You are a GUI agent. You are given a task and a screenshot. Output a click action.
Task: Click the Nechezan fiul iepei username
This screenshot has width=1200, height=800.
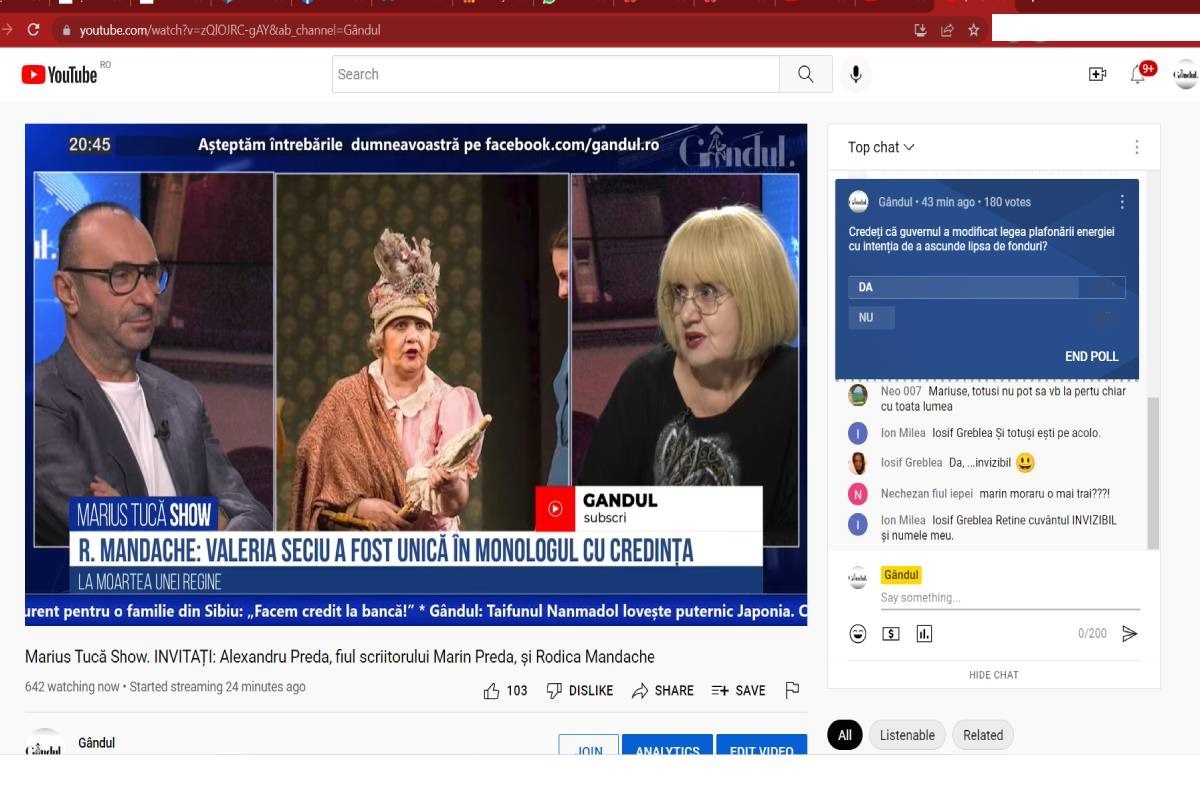point(926,493)
